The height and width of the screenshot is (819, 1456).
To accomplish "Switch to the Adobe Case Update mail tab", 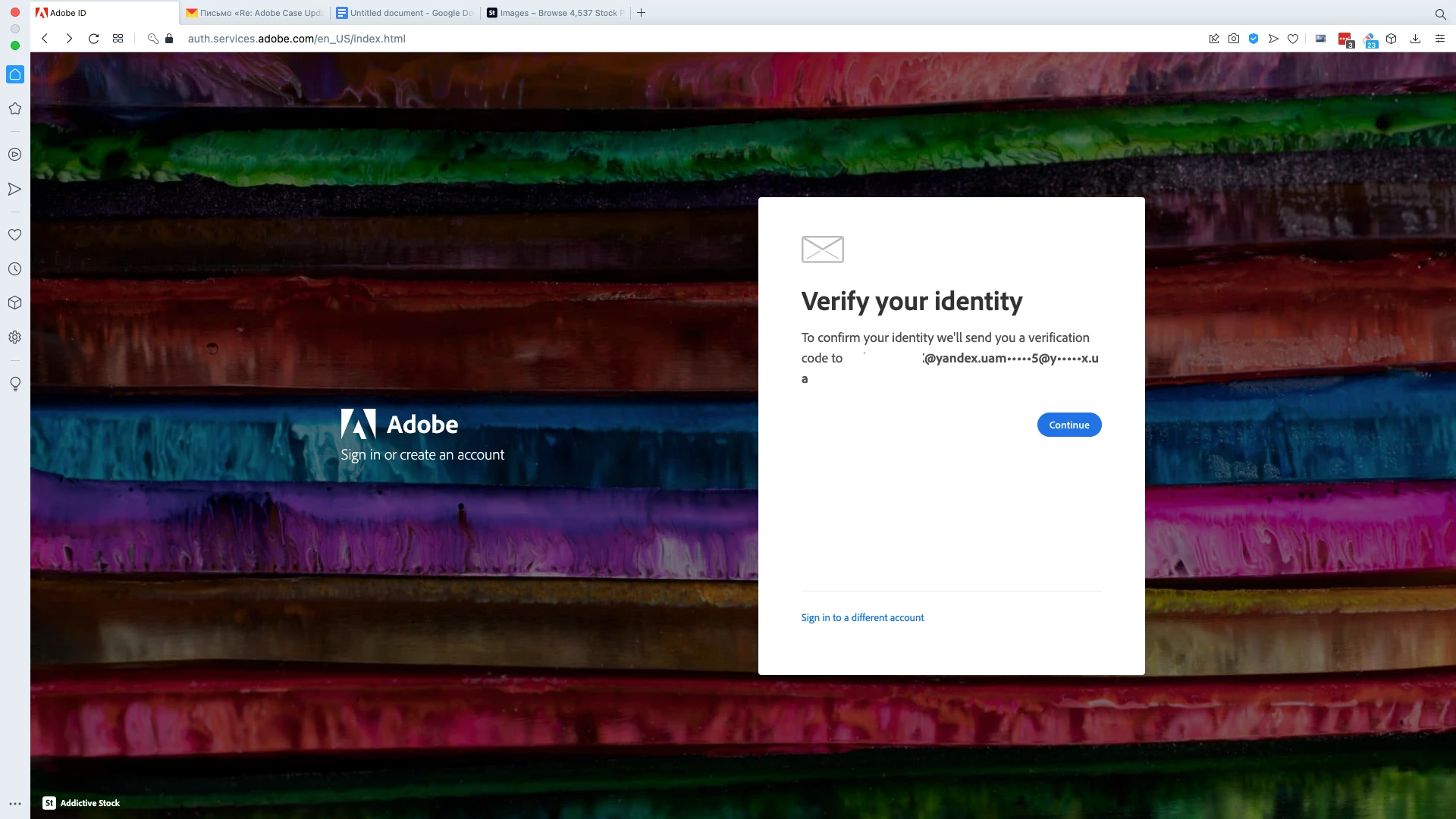I will 255,13.
